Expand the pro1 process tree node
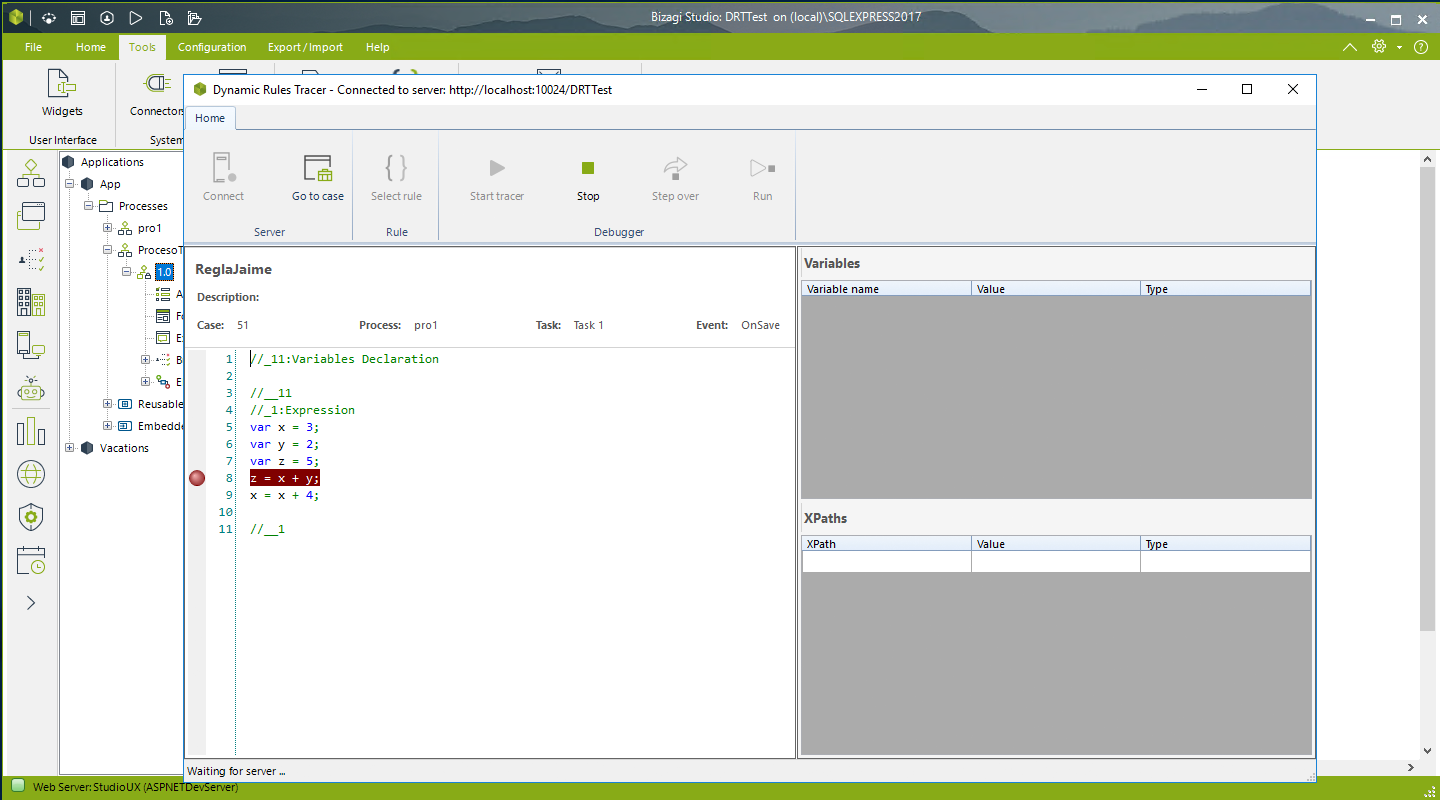 pos(108,228)
